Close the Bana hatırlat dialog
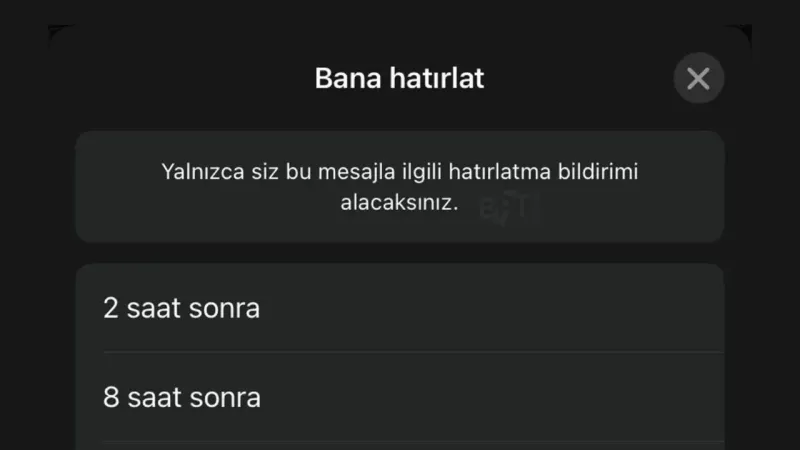Viewport: 800px width, 450px height. tap(698, 78)
